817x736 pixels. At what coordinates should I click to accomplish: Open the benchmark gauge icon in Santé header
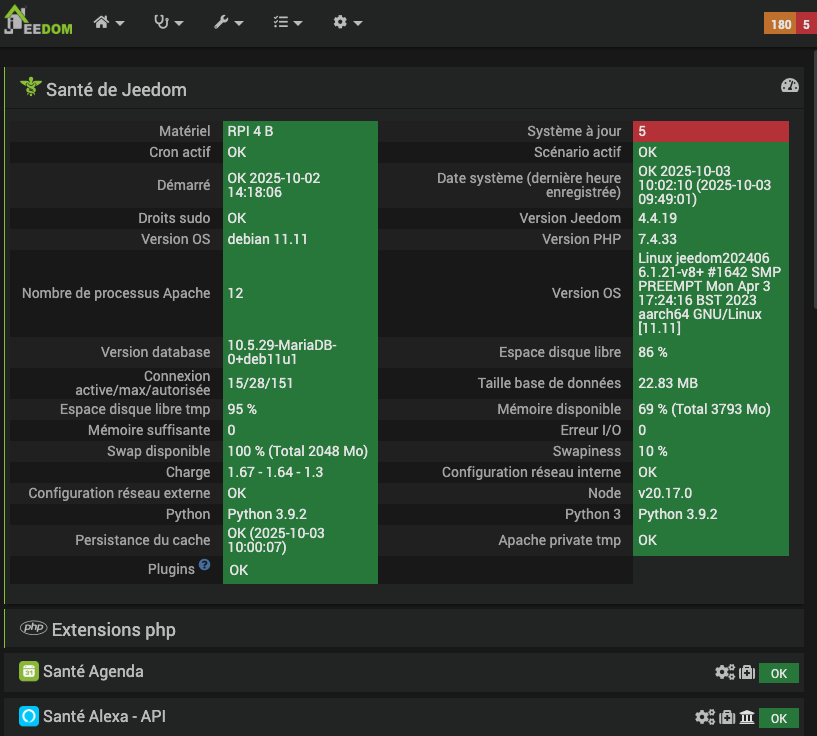789,86
